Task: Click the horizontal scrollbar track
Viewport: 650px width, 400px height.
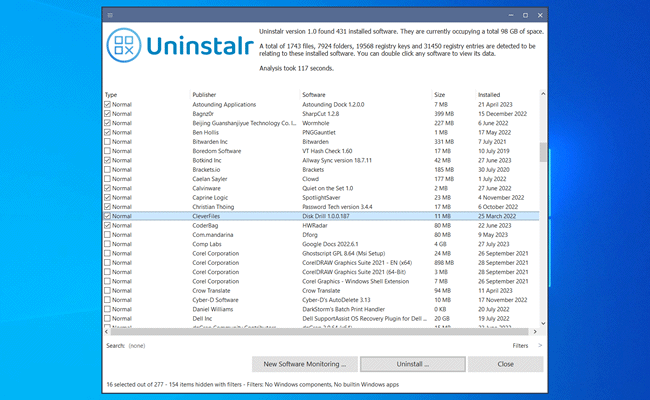Action: pos(319,332)
